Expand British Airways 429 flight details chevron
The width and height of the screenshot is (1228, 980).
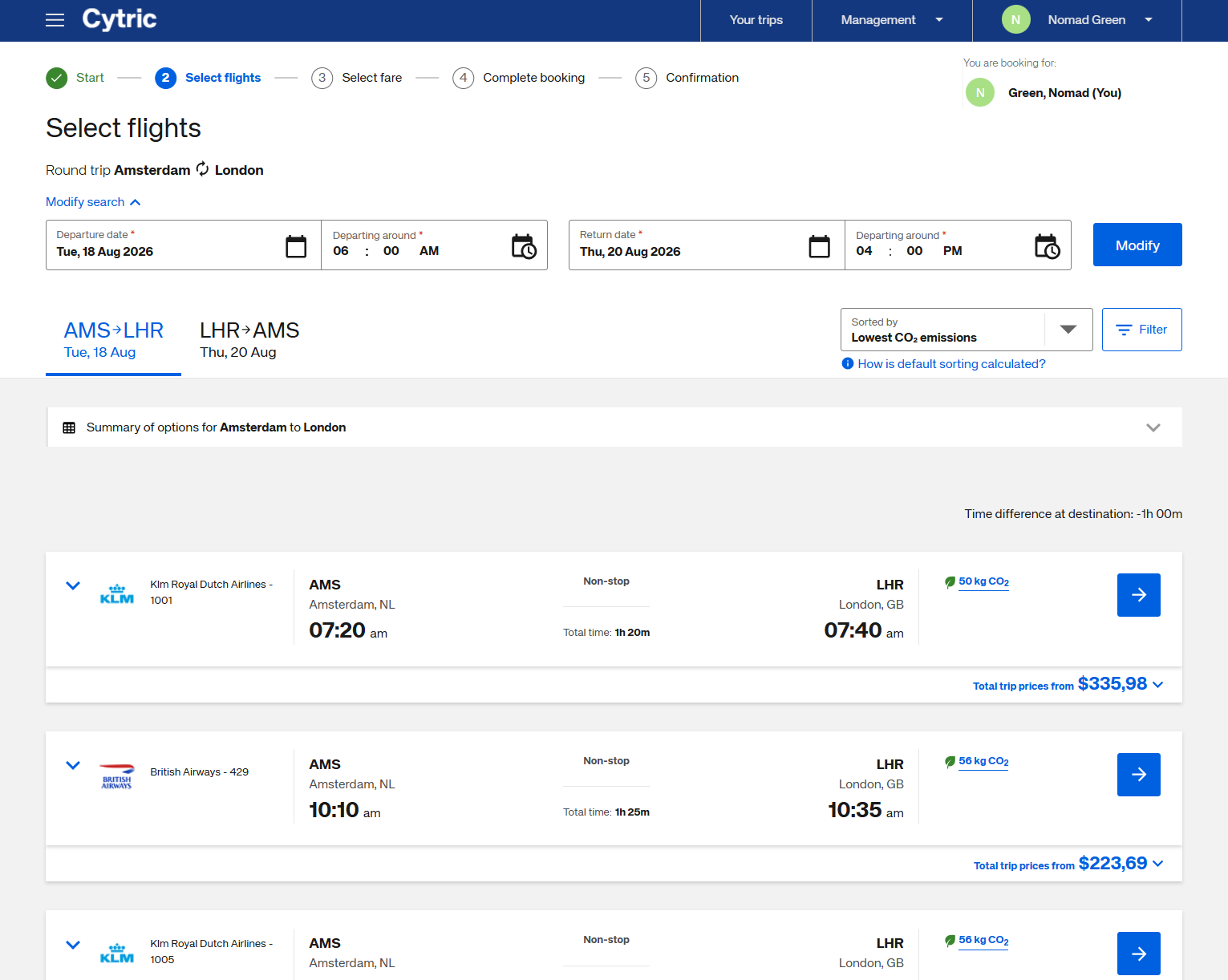pyautogui.click(x=73, y=765)
